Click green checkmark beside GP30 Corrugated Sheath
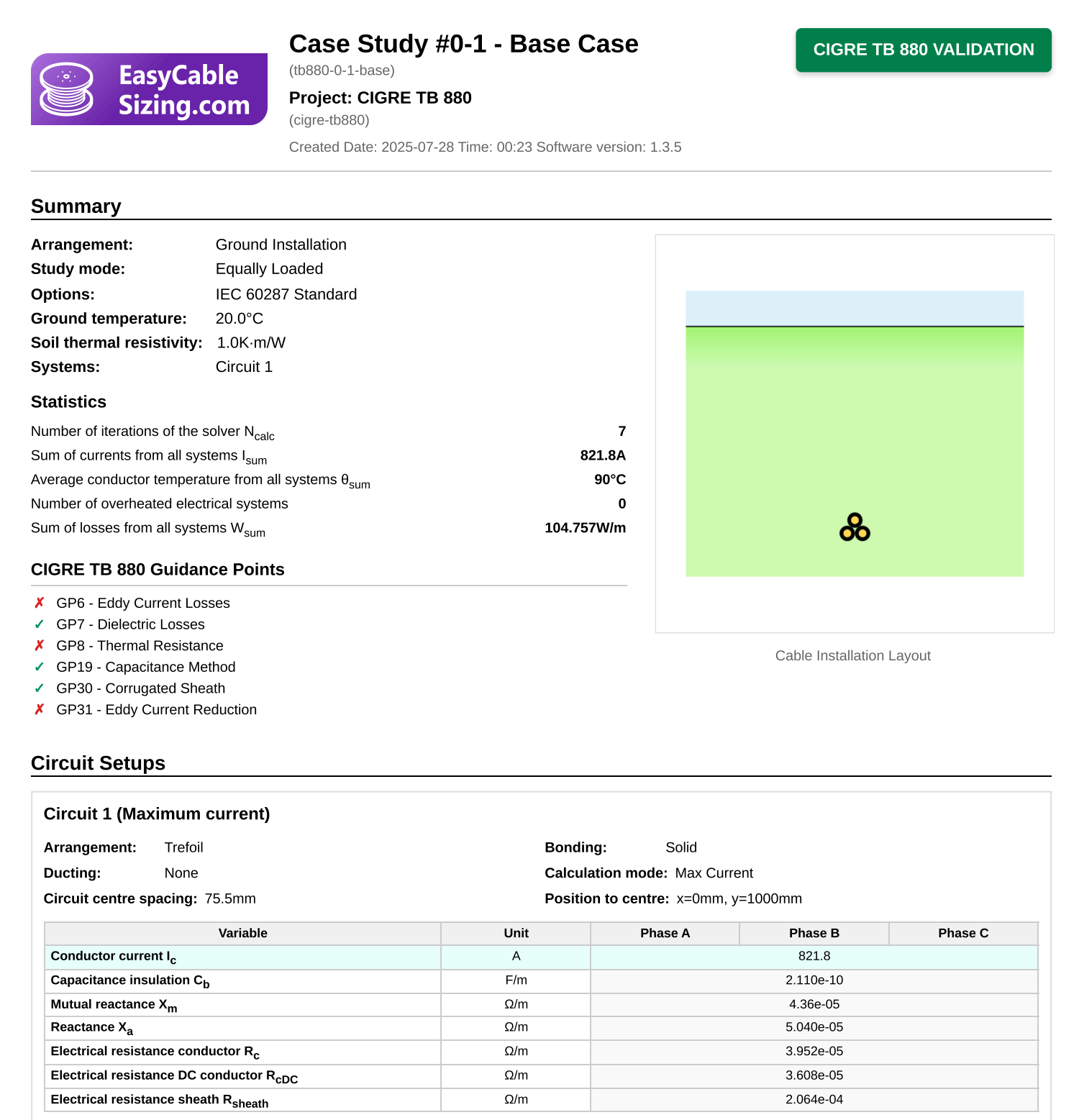The width and height of the screenshot is (1079, 1120). pos(40,688)
